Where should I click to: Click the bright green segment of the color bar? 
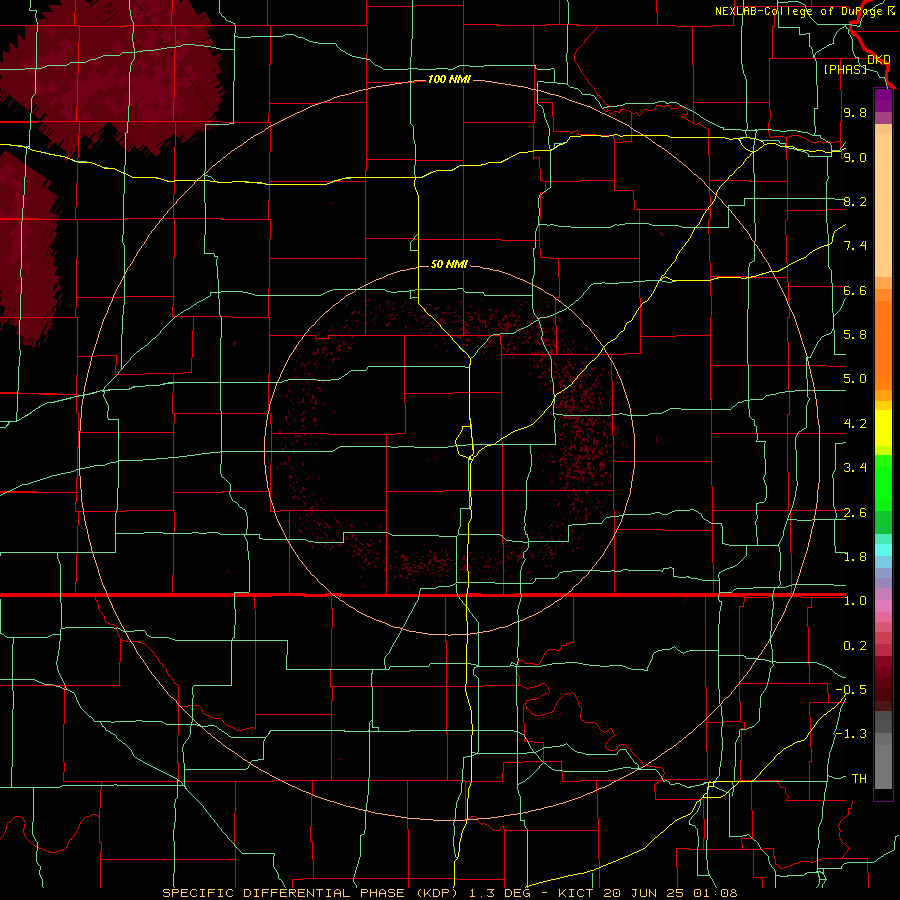tap(883, 482)
